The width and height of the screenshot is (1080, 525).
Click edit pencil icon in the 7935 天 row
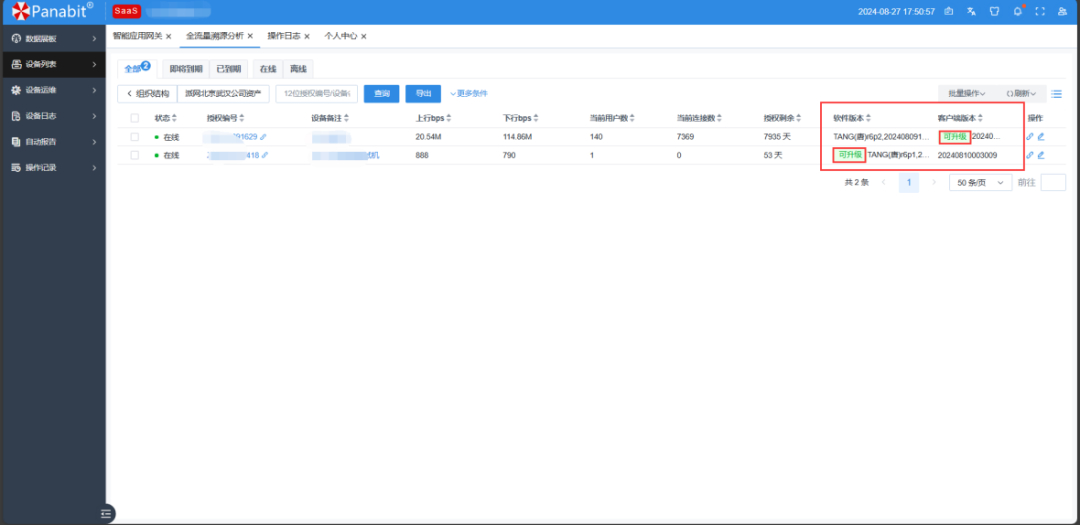[1041, 136]
